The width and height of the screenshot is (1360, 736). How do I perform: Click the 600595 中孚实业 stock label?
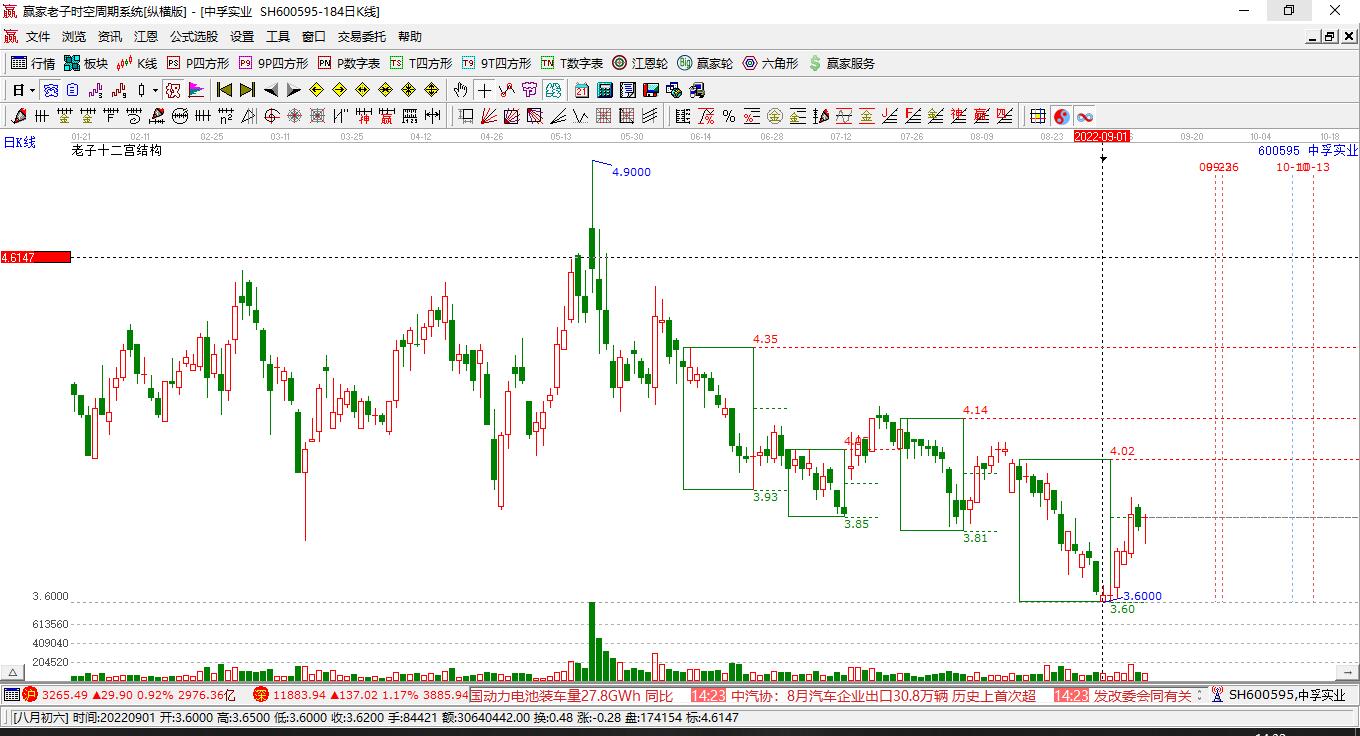click(x=1308, y=150)
